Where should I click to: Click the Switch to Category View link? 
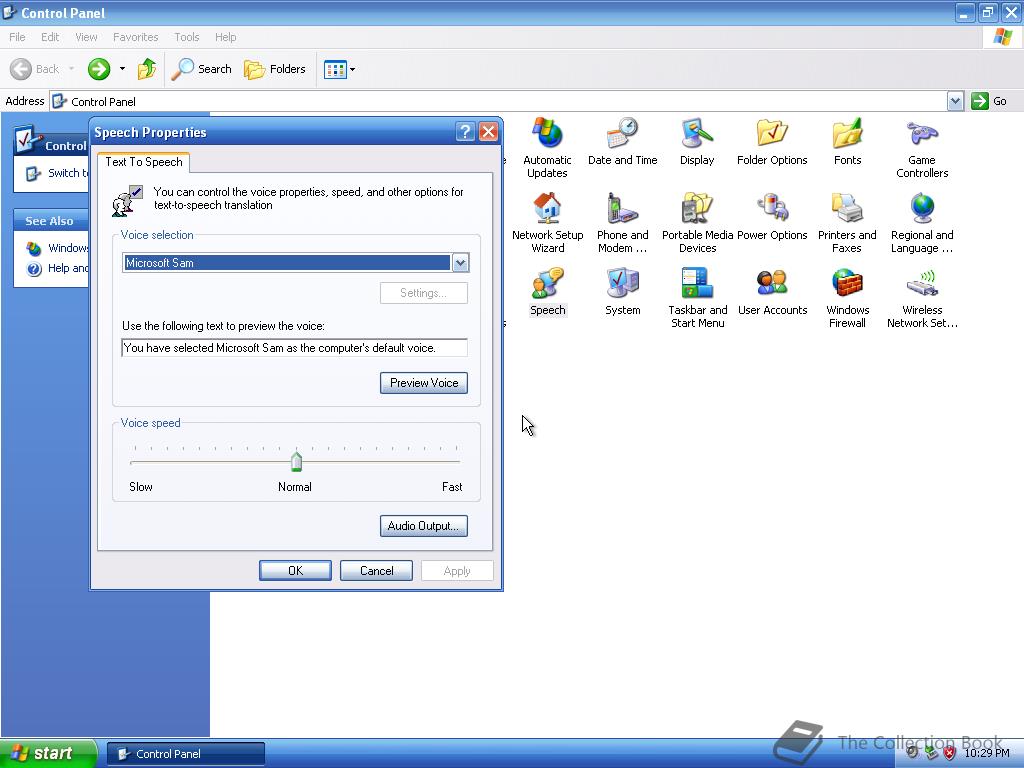57,173
